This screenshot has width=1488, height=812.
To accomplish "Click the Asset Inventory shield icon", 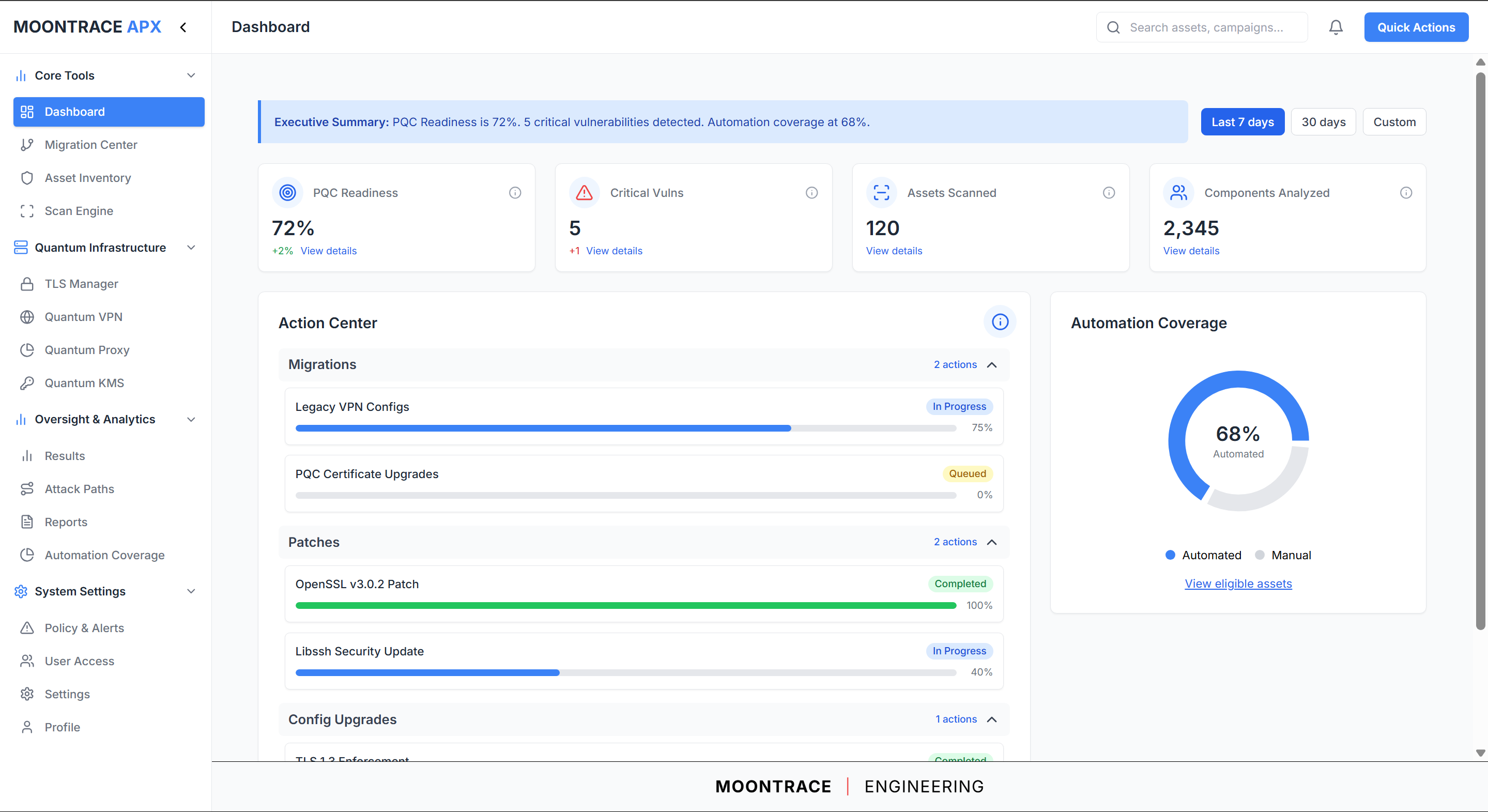I will click(27, 178).
